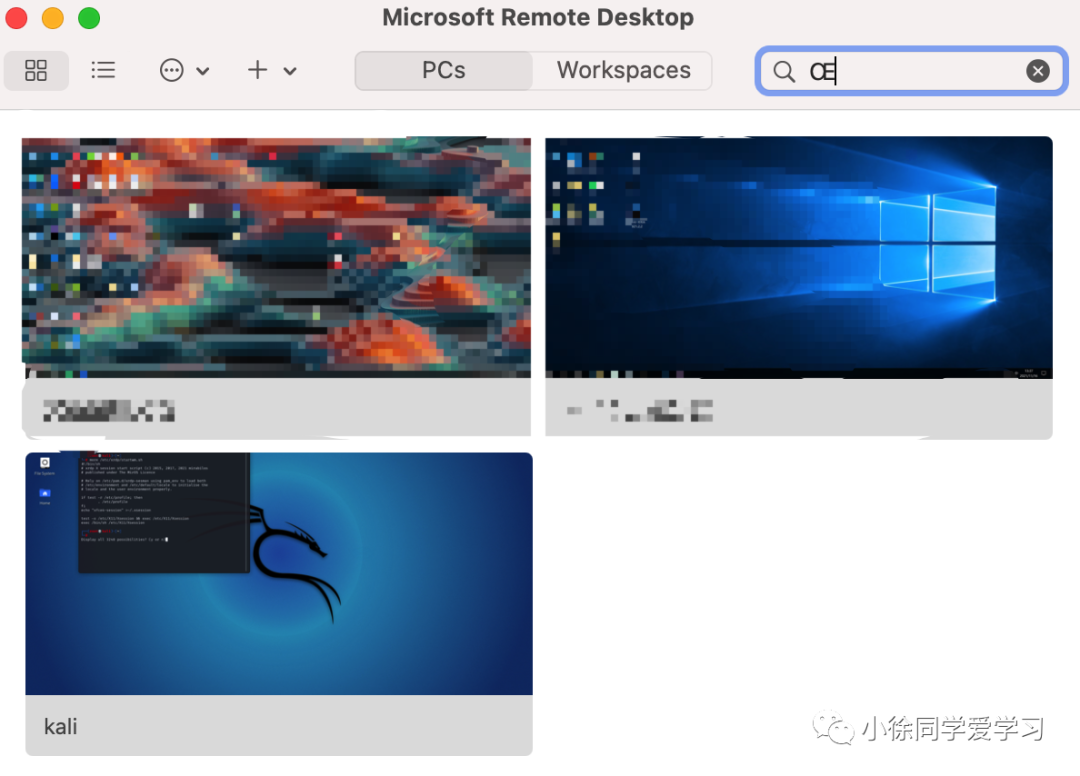This screenshot has height=776, width=1080.
Task: Select the kali label text
Action: tap(61, 726)
